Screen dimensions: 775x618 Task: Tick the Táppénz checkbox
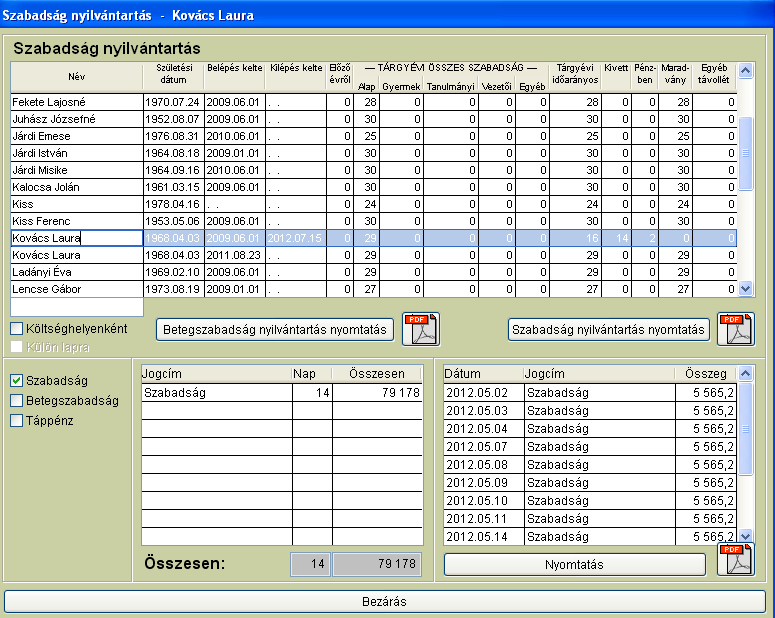click(17, 421)
